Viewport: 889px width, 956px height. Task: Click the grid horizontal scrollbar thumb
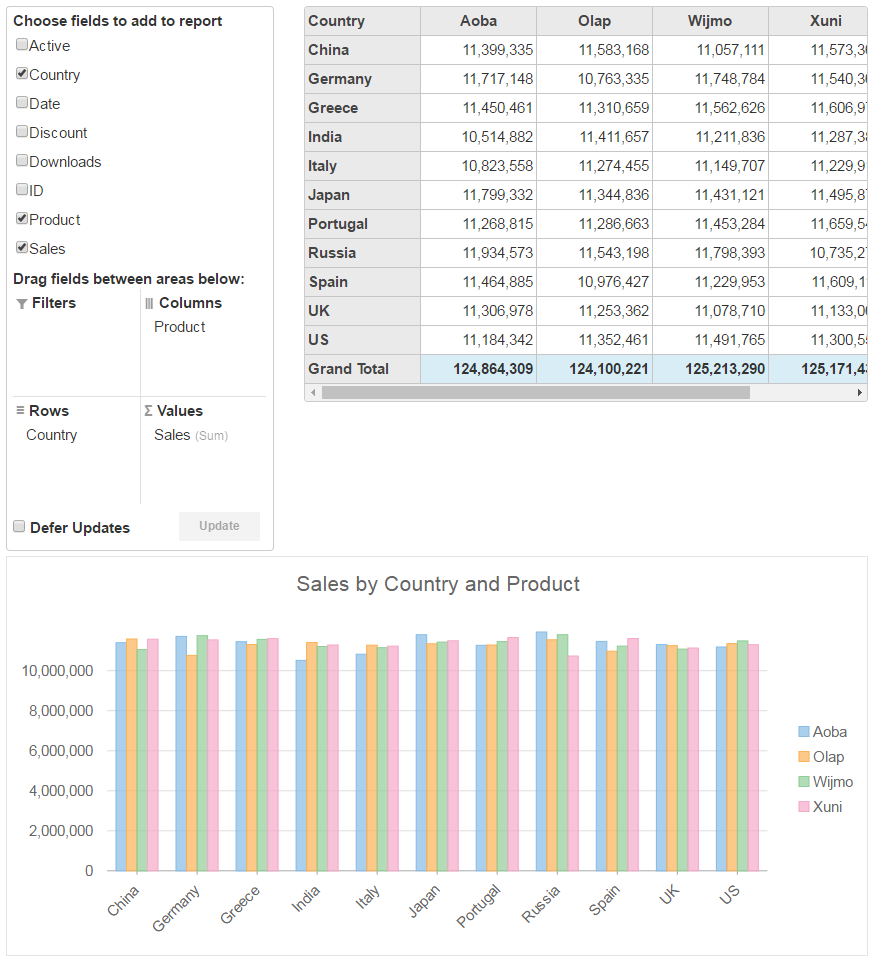click(x=535, y=393)
